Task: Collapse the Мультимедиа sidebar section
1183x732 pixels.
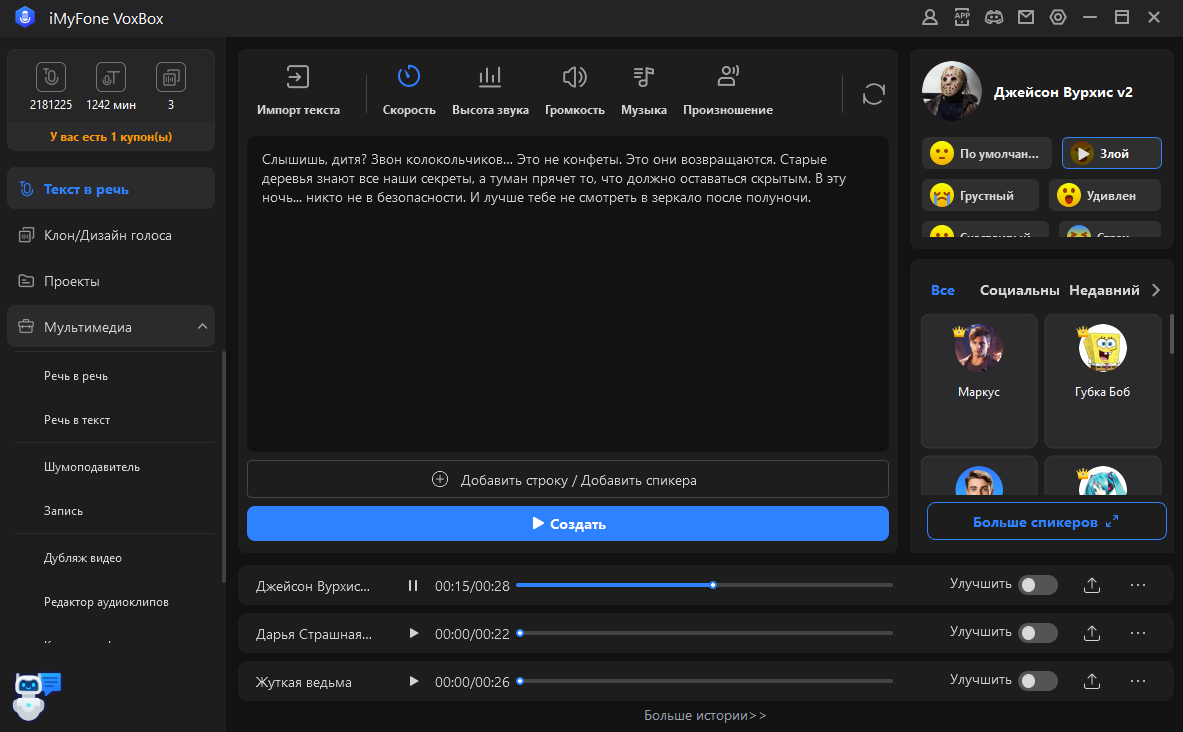Action: [x=202, y=327]
